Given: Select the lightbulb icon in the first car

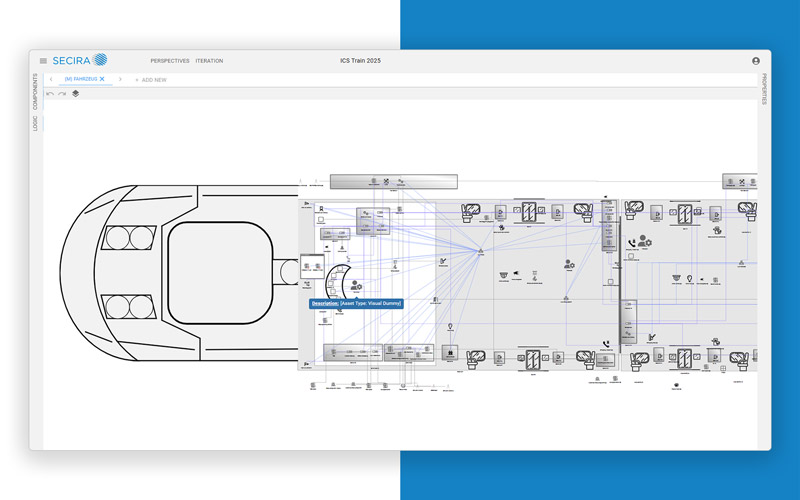Looking at the screenshot, I should 451,326.
